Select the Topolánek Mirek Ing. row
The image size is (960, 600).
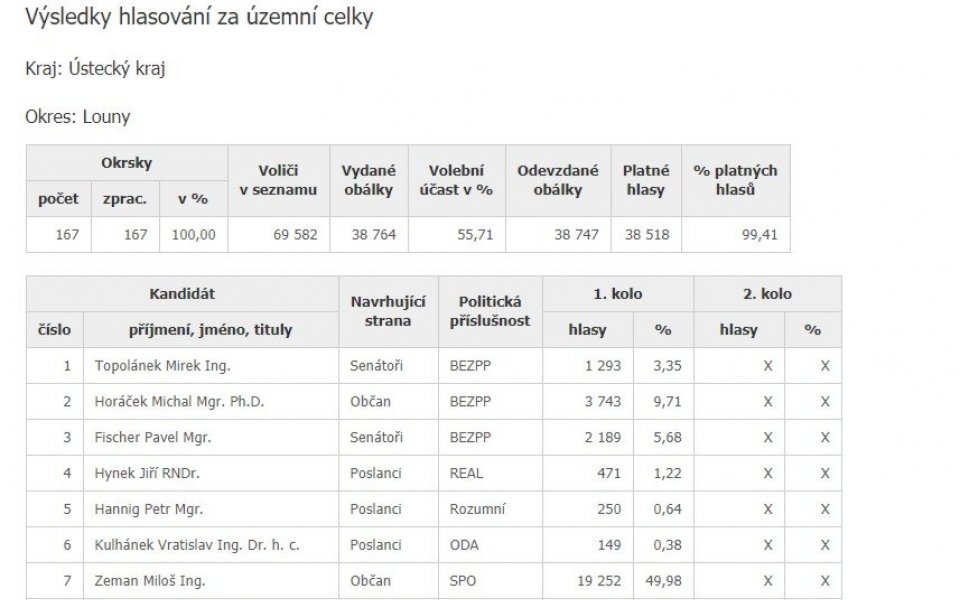[x=433, y=366]
